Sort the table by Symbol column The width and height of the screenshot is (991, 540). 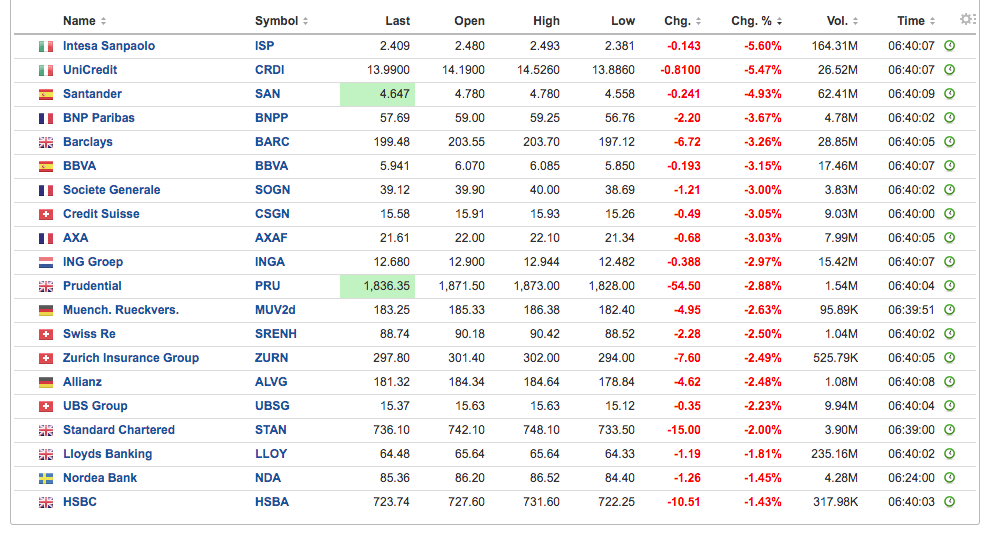pos(281,21)
